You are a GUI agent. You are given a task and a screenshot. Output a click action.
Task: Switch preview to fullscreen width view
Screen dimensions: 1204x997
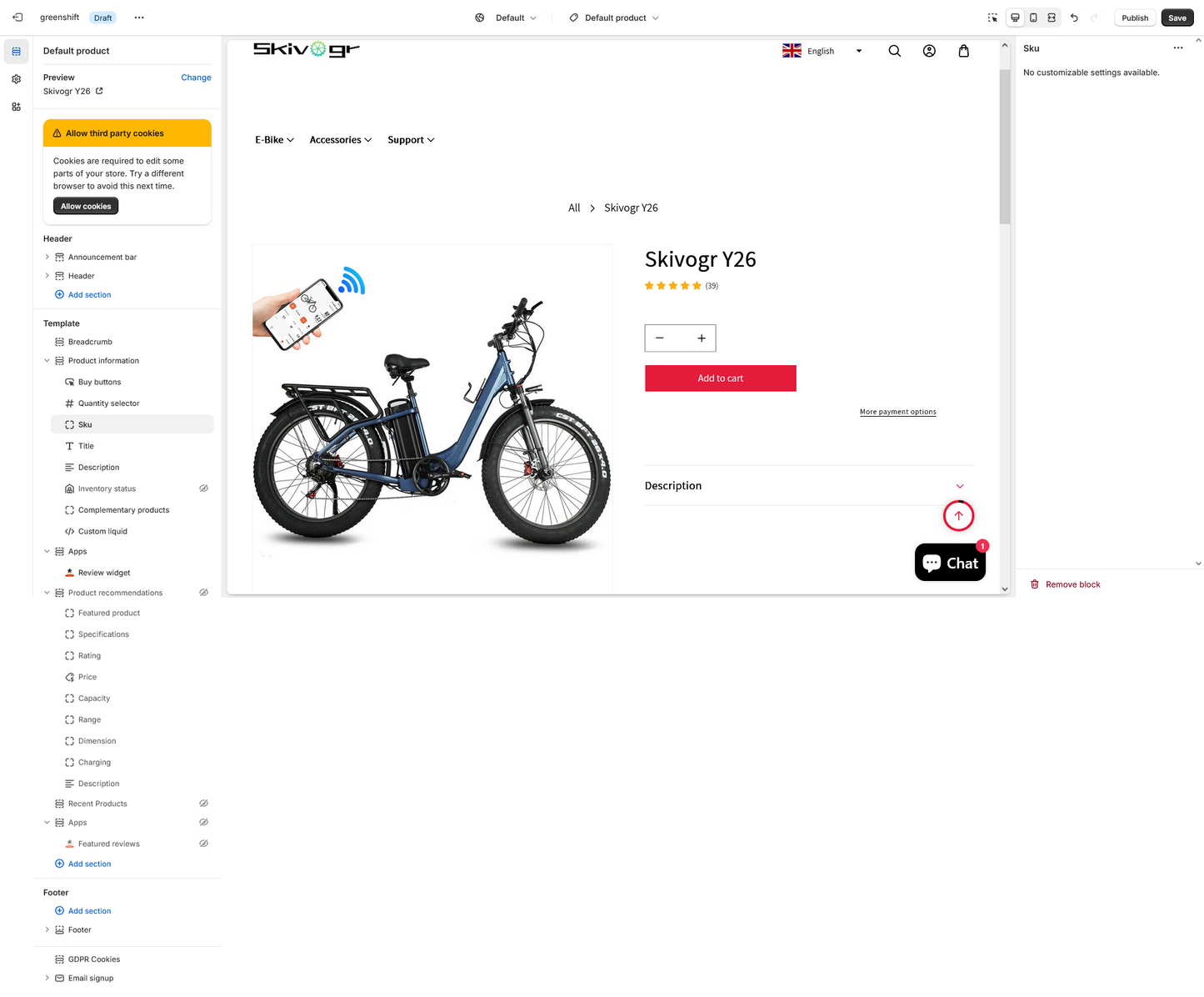pyautogui.click(x=1052, y=18)
